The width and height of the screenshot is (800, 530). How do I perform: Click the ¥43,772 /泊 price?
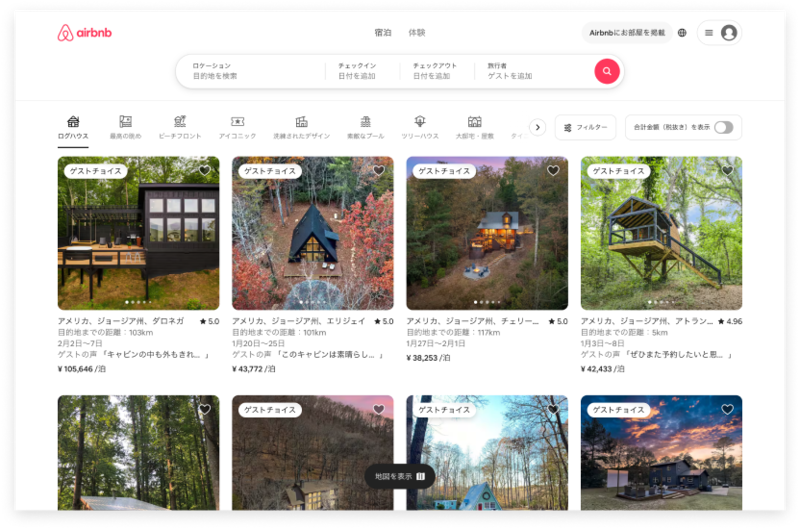[x=254, y=369]
